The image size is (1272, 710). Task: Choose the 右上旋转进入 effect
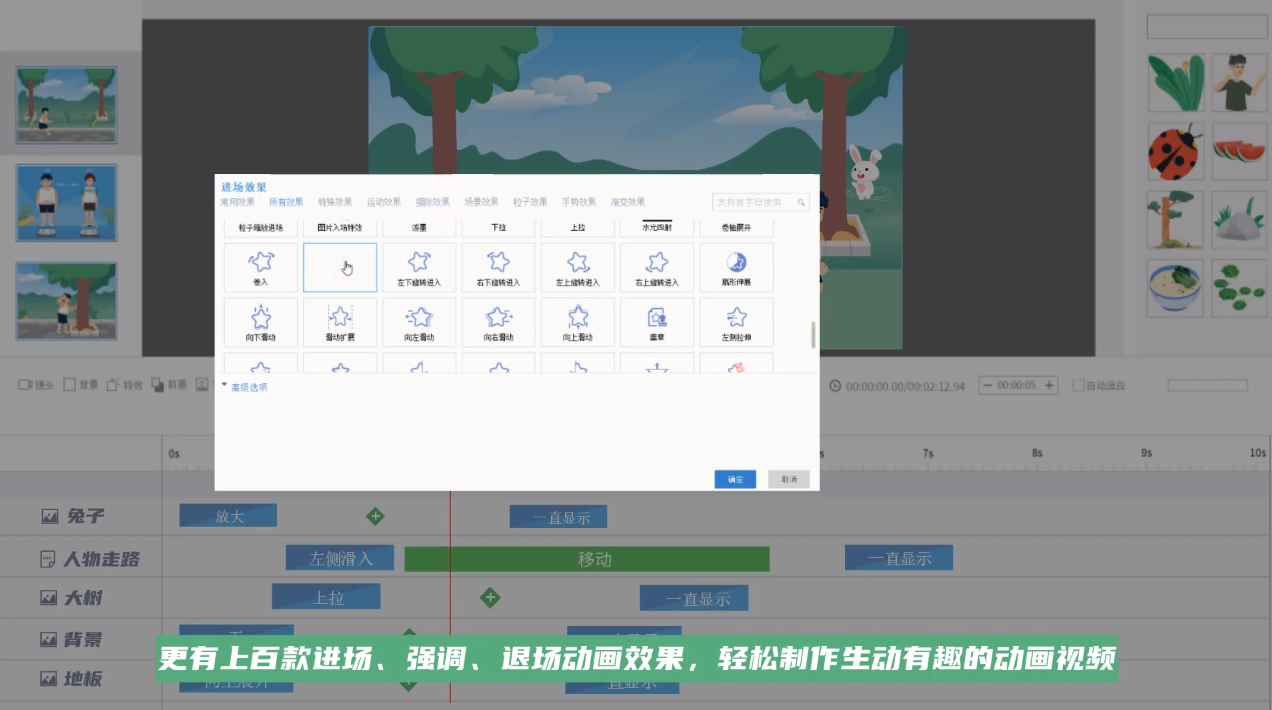coord(657,267)
